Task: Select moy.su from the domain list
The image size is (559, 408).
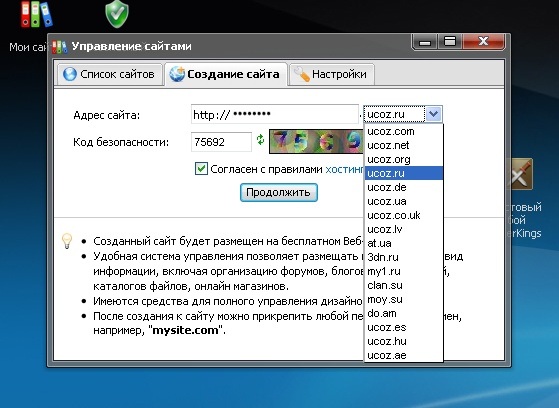Action: point(404,299)
